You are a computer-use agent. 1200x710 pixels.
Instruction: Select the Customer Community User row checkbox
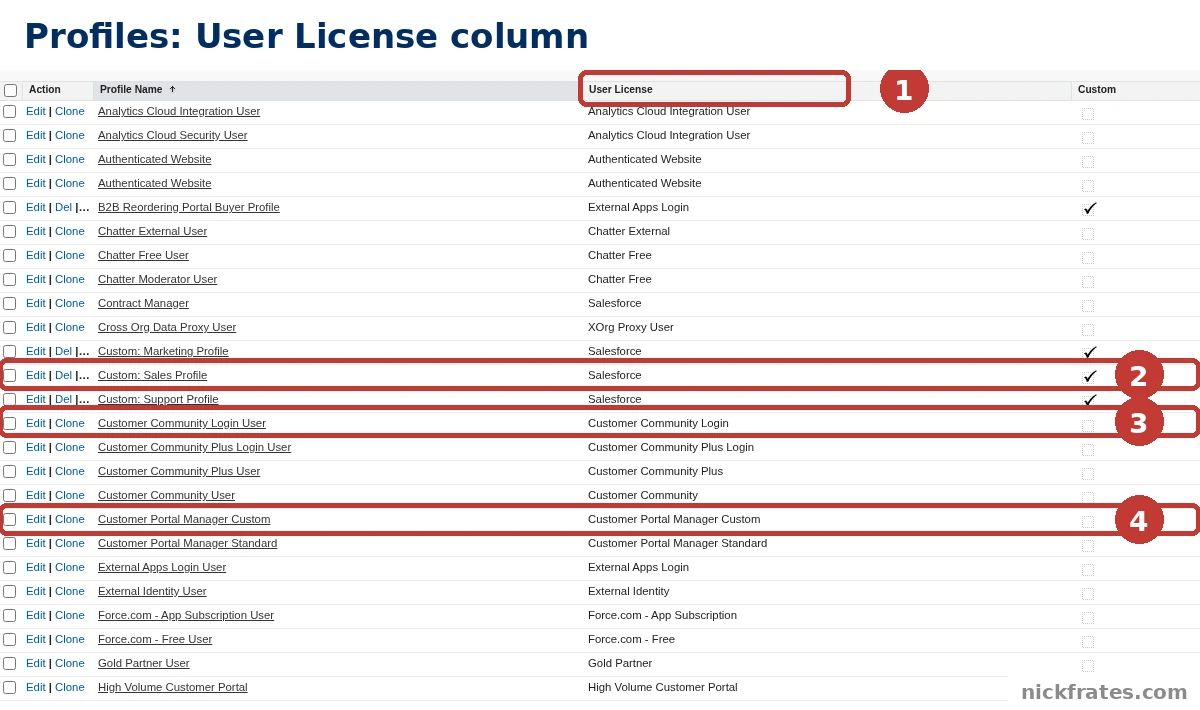point(9,496)
